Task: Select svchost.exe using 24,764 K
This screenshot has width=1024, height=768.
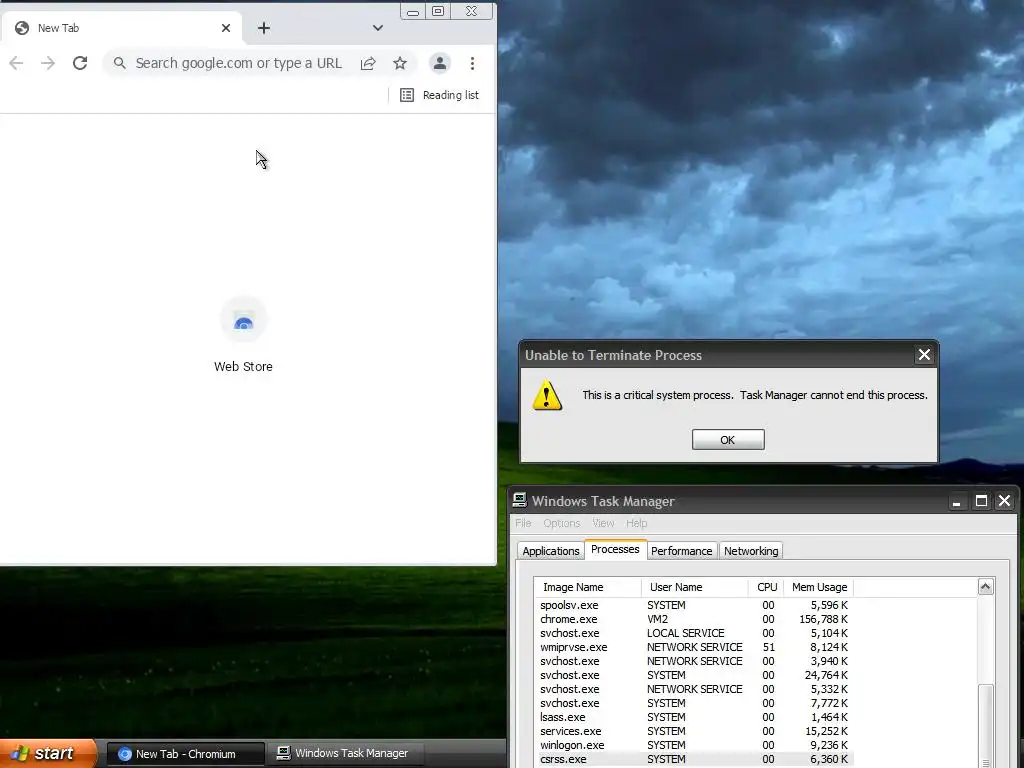Action: [x=694, y=675]
